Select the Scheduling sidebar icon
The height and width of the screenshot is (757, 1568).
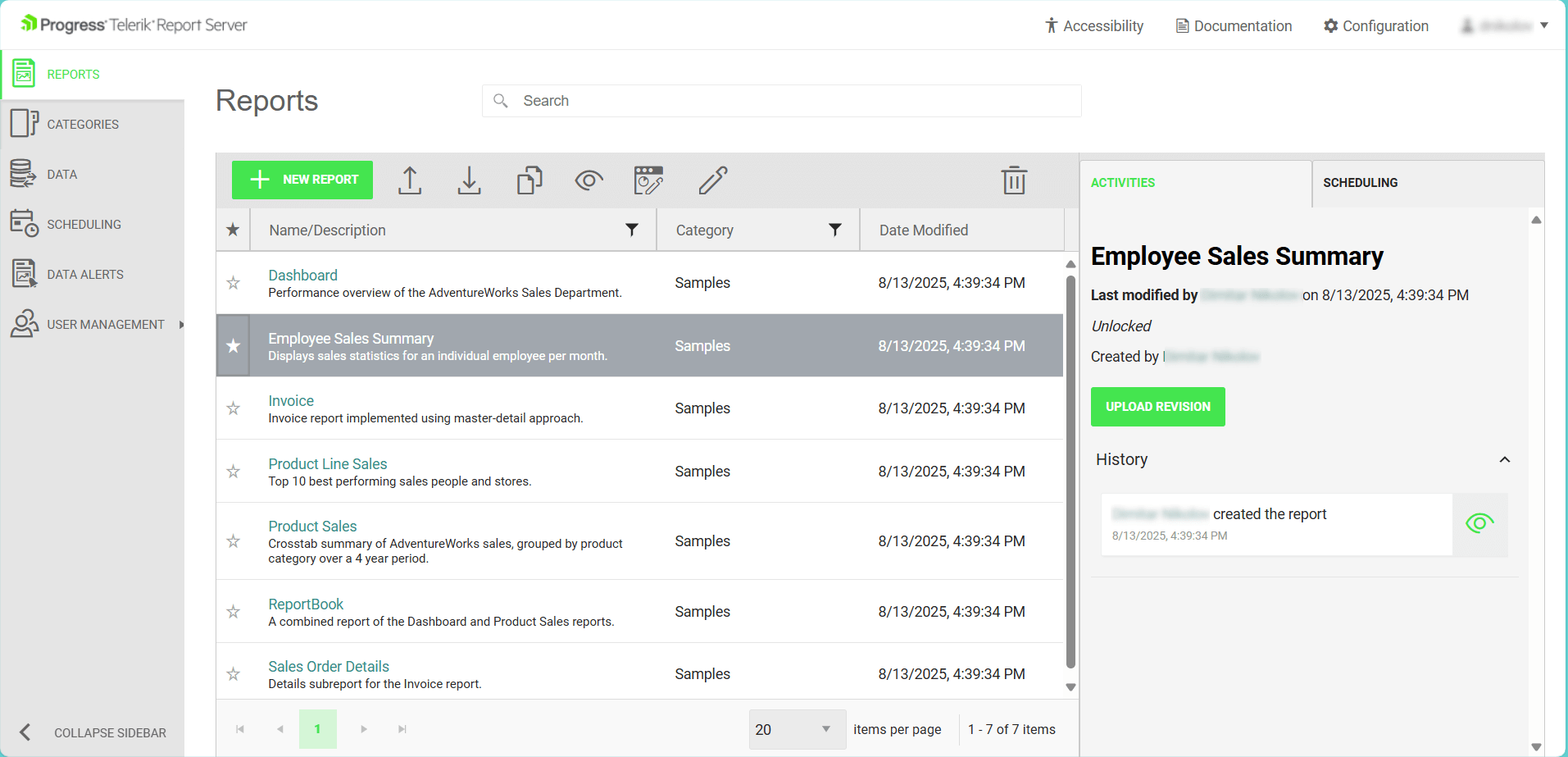click(x=24, y=224)
